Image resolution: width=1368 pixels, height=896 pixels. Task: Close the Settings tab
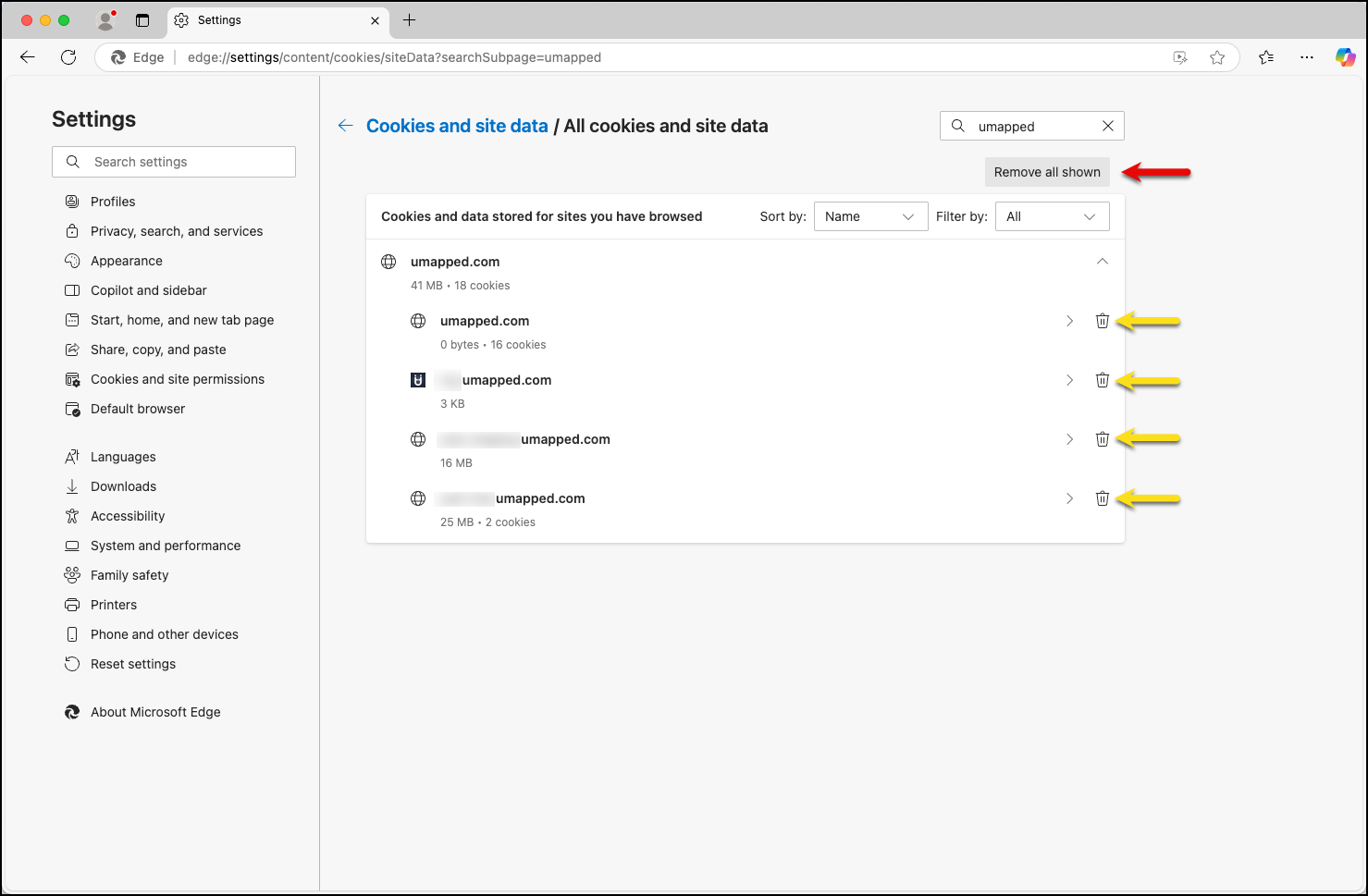tap(375, 20)
